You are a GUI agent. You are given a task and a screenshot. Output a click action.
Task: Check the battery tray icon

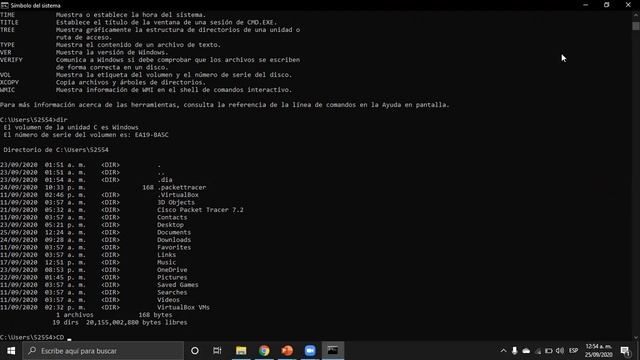[x=549, y=351]
